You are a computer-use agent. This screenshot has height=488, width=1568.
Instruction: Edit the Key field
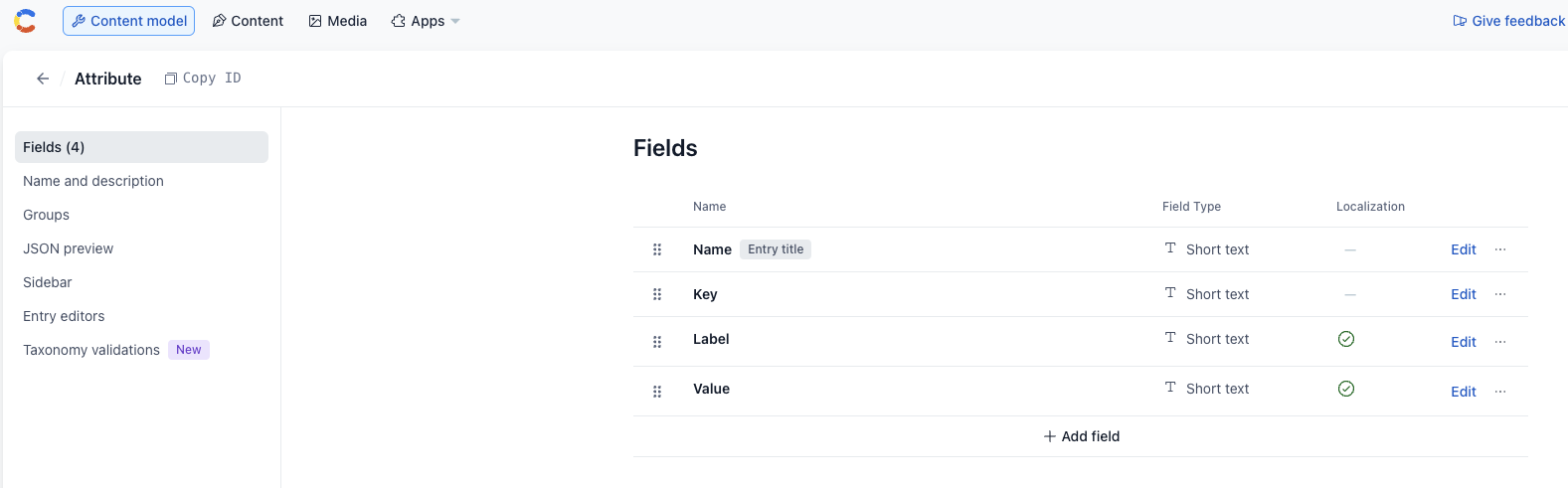1463,294
